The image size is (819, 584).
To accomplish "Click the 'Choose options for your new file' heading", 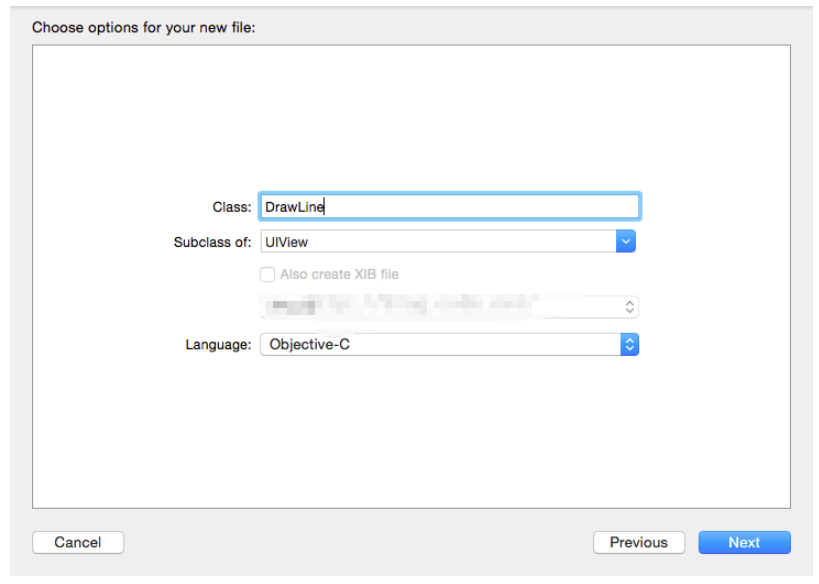I will (x=144, y=27).
